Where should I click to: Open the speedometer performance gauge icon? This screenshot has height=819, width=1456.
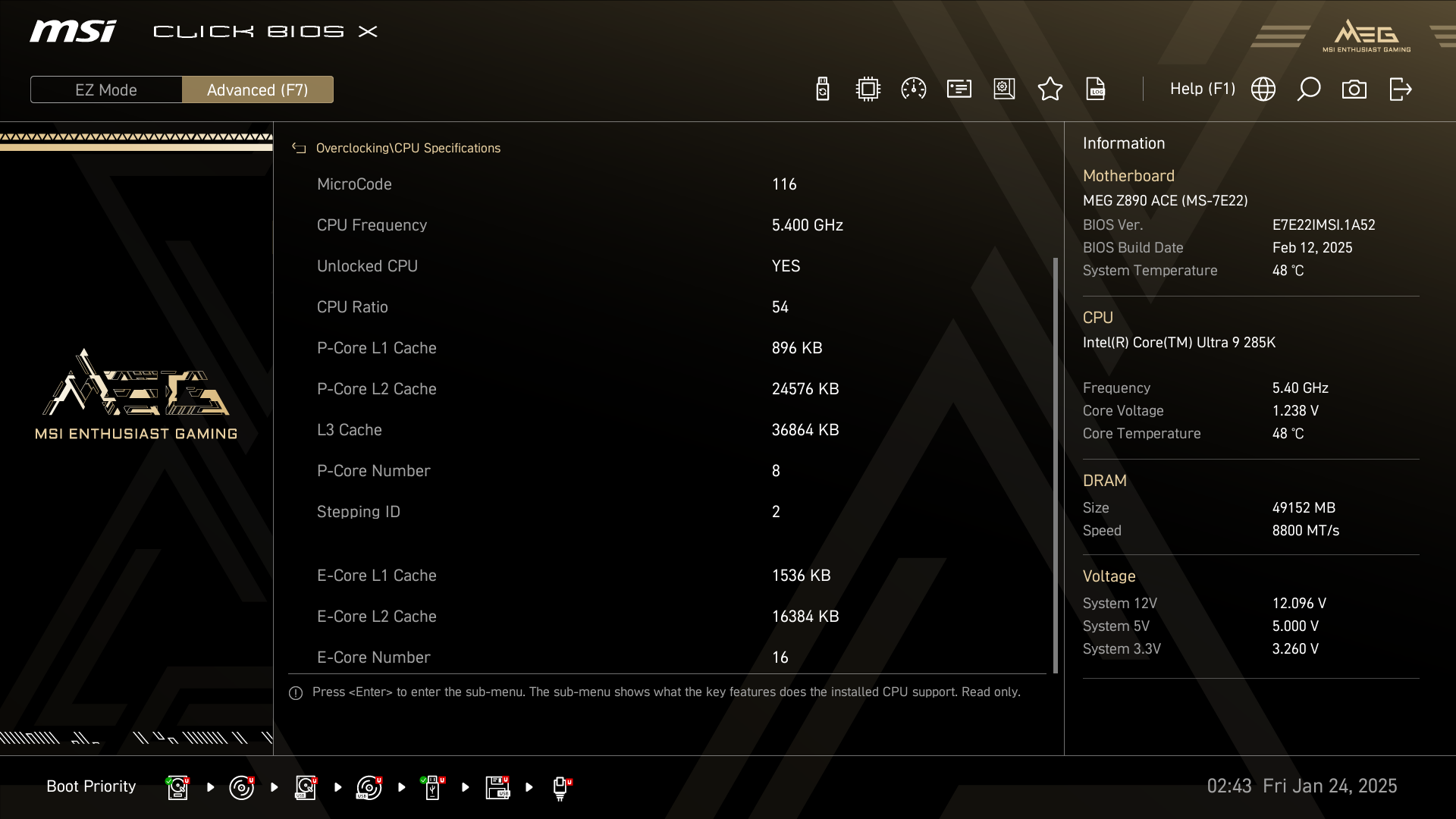pos(913,89)
